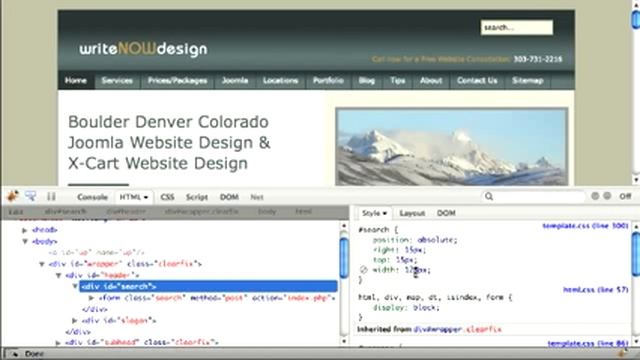Open the Tips navigation item

397,80
